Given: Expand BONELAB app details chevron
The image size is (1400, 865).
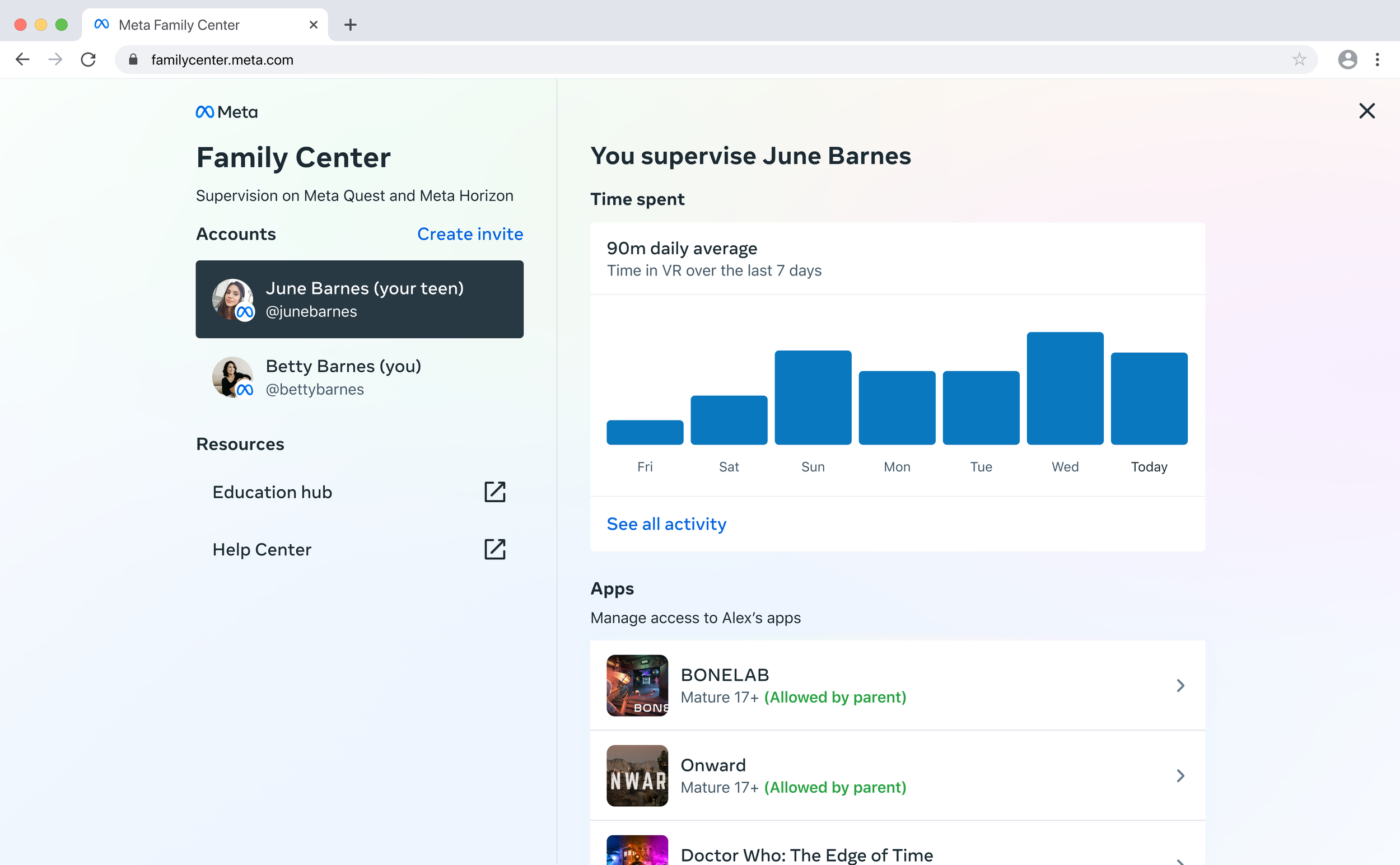Looking at the screenshot, I should (1180, 685).
